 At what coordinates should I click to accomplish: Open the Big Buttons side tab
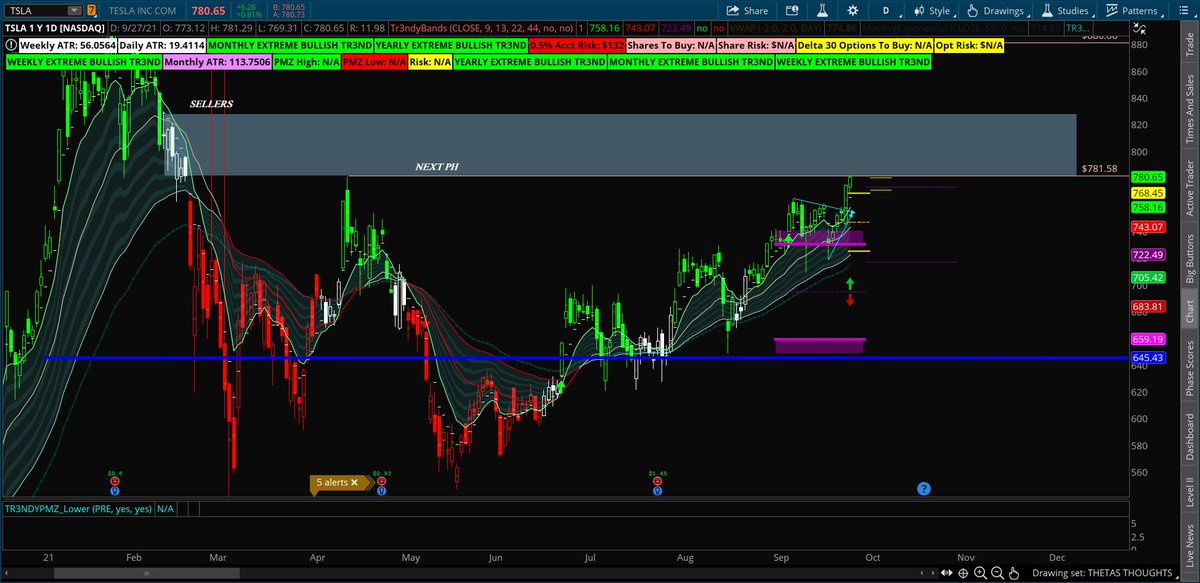tap(1190, 257)
